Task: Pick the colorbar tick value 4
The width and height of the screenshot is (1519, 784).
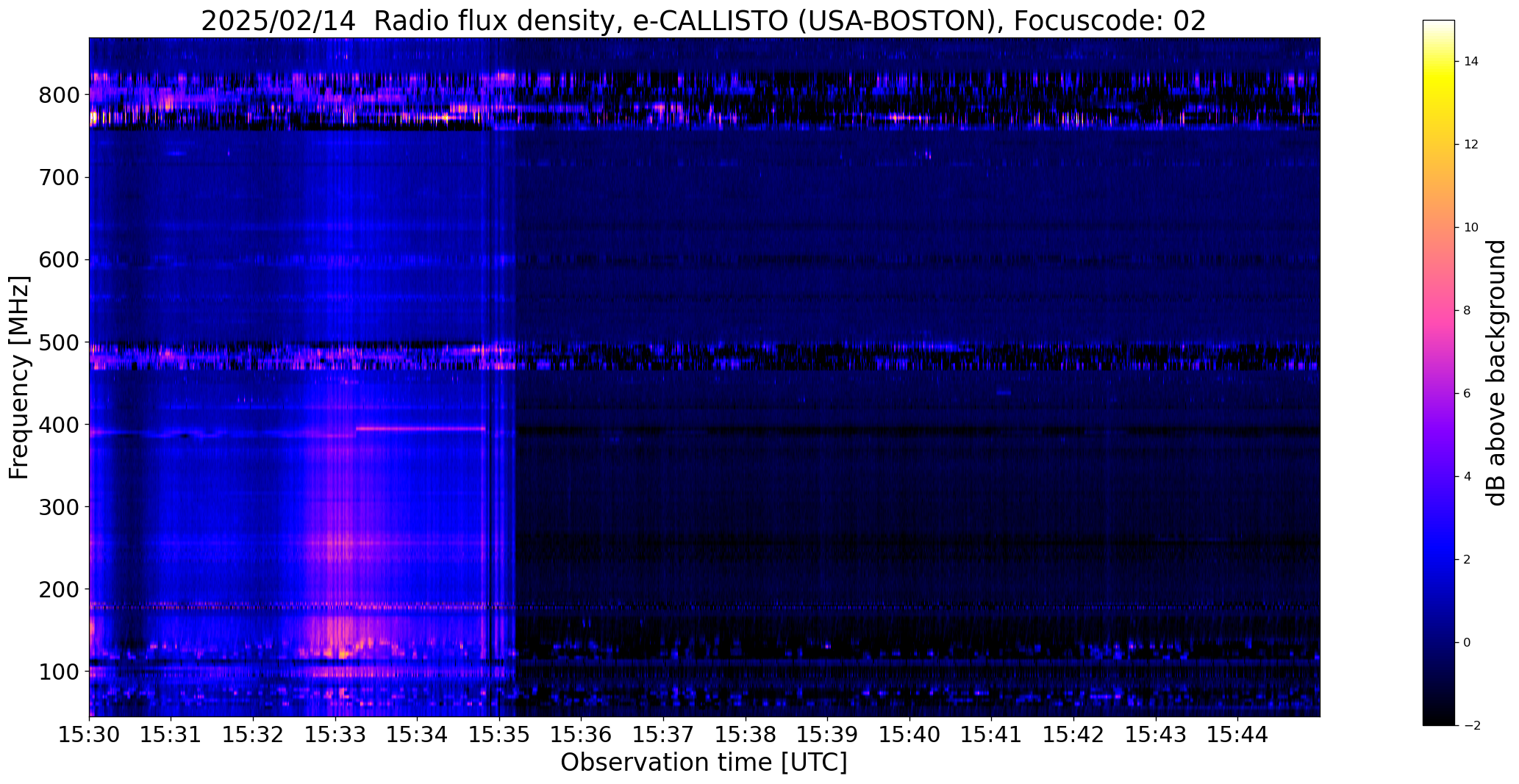Action: pyautogui.click(x=1468, y=477)
